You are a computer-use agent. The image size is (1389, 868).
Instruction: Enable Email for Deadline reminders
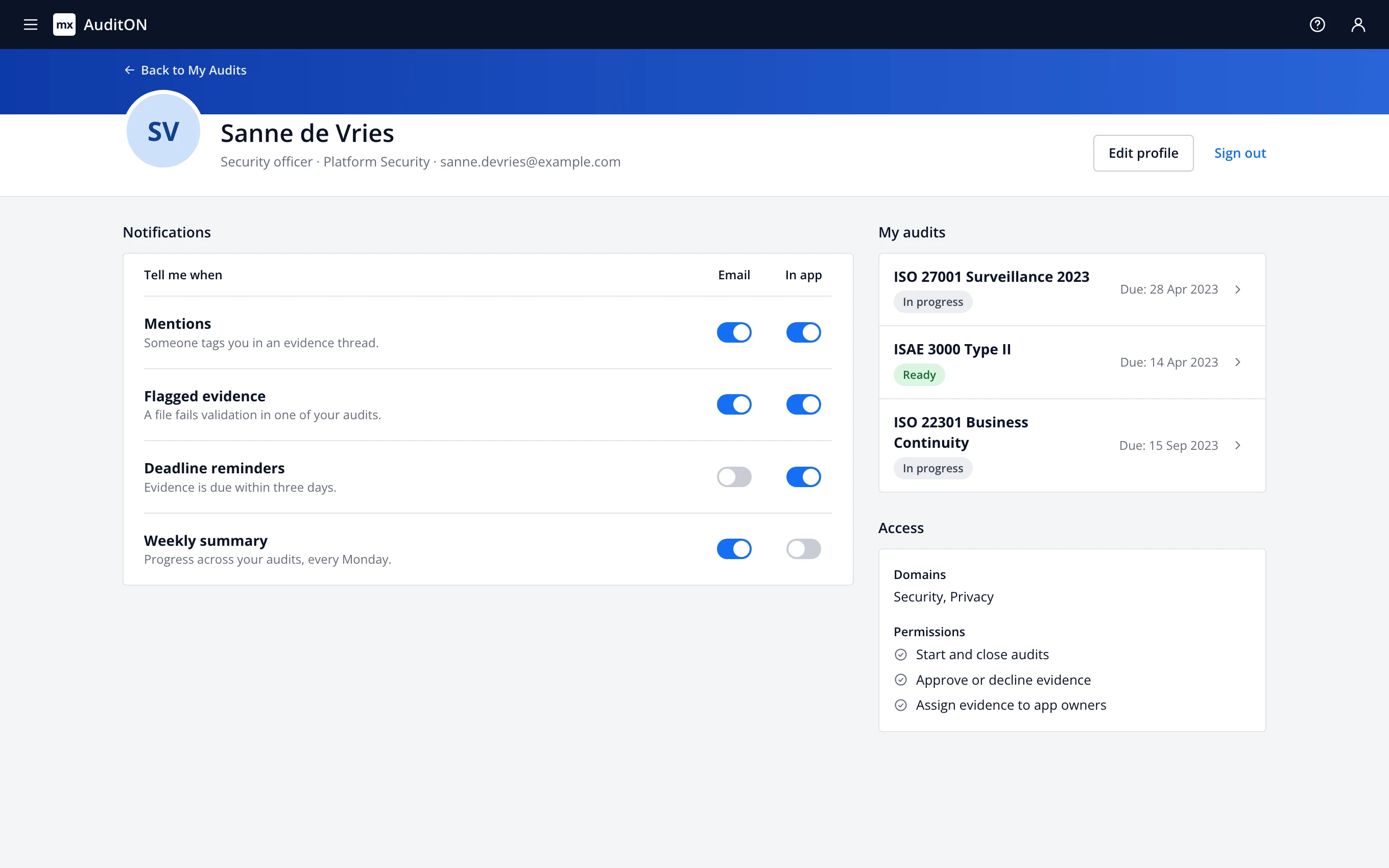(x=734, y=477)
